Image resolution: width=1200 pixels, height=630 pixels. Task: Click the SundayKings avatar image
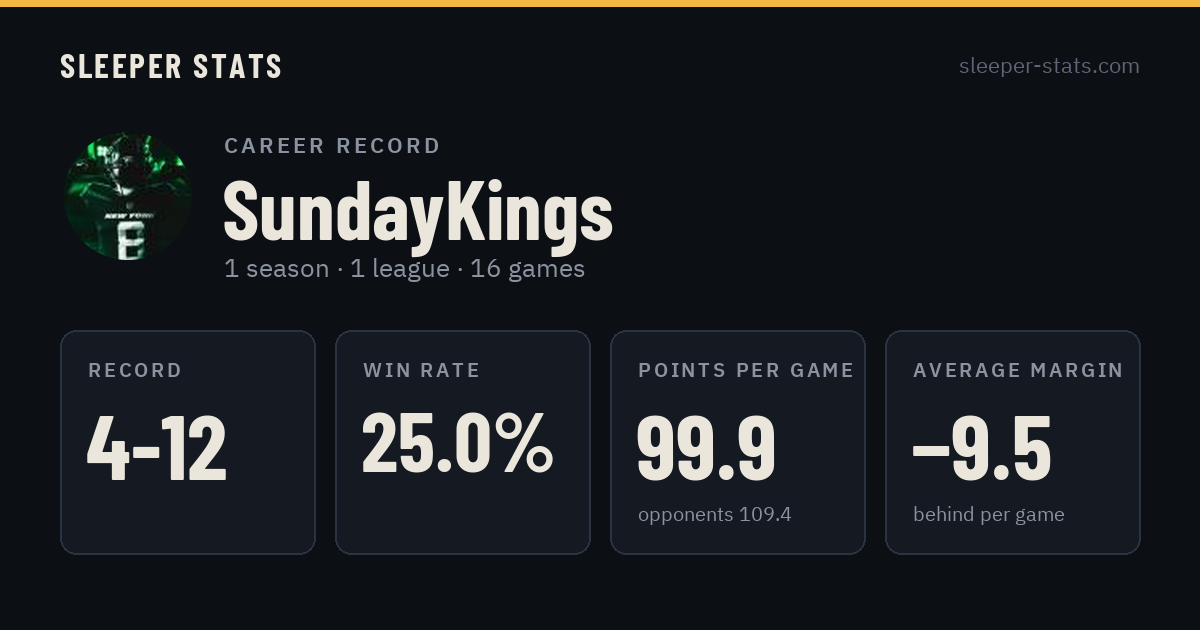click(x=128, y=197)
